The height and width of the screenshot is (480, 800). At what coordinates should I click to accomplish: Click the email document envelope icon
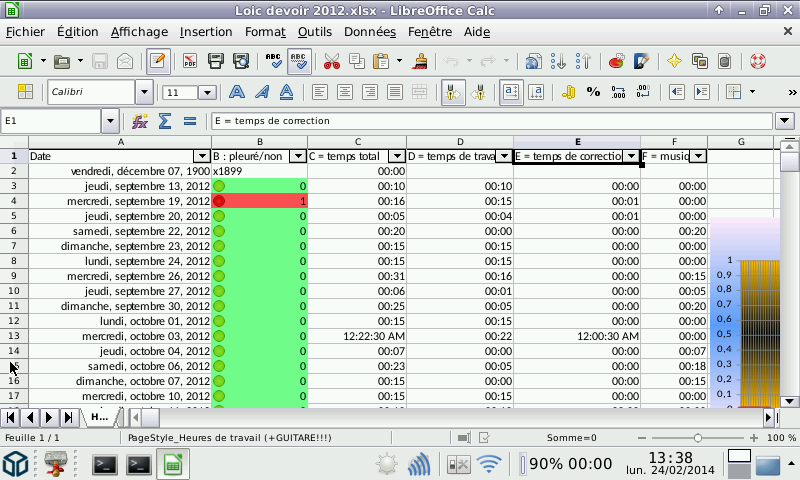point(125,62)
